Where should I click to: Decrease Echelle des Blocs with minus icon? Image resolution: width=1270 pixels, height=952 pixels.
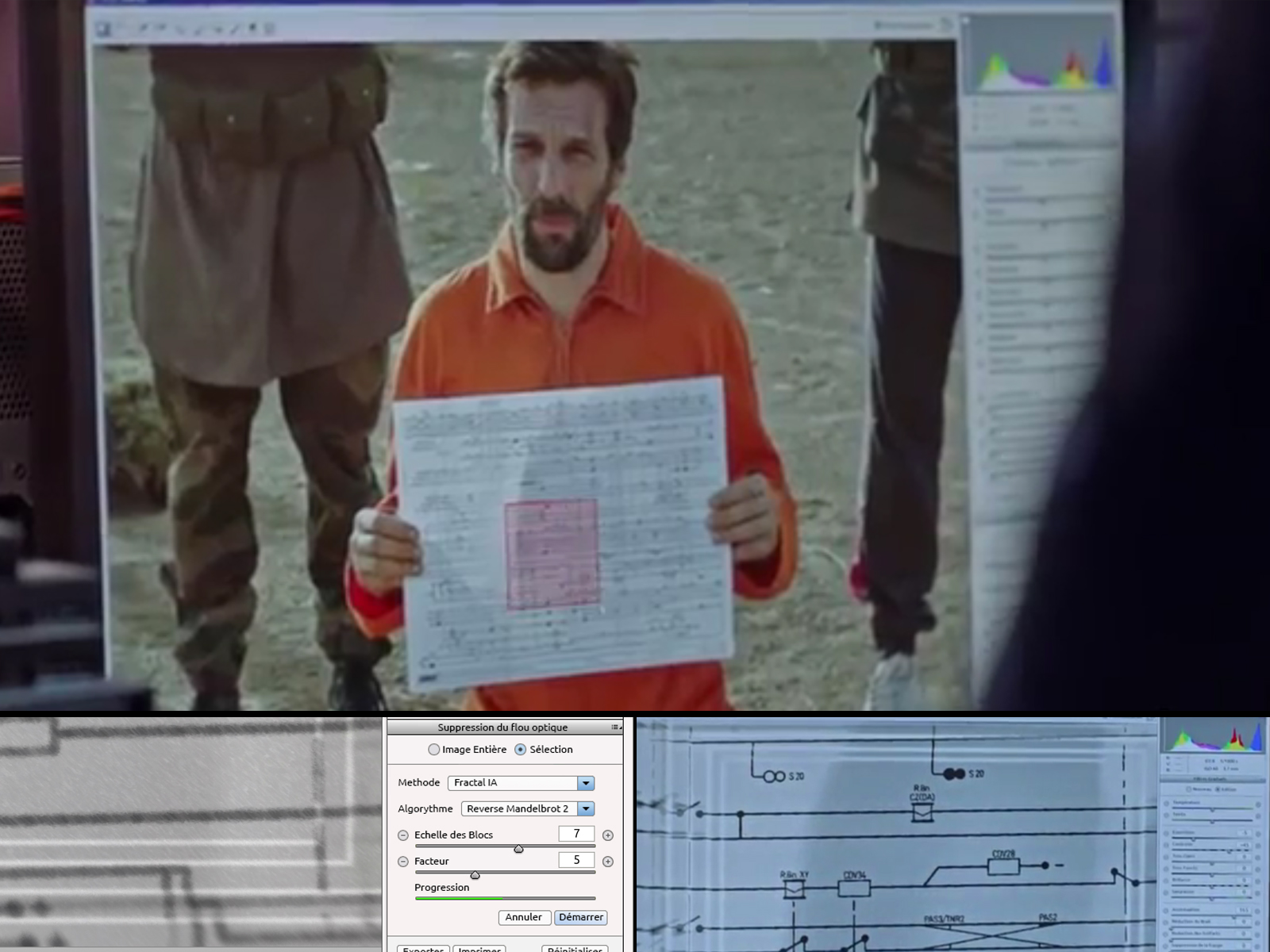click(403, 835)
